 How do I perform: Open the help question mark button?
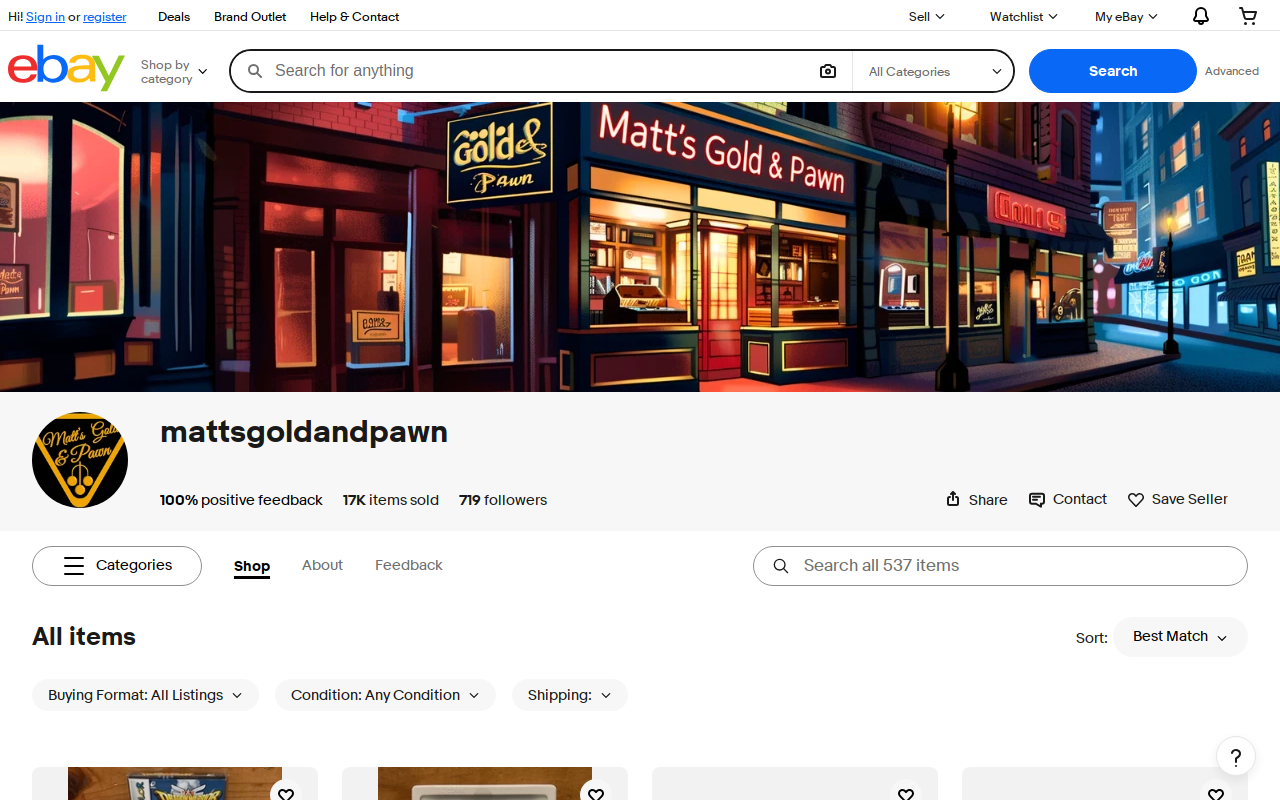click(x=1236, y=757)
